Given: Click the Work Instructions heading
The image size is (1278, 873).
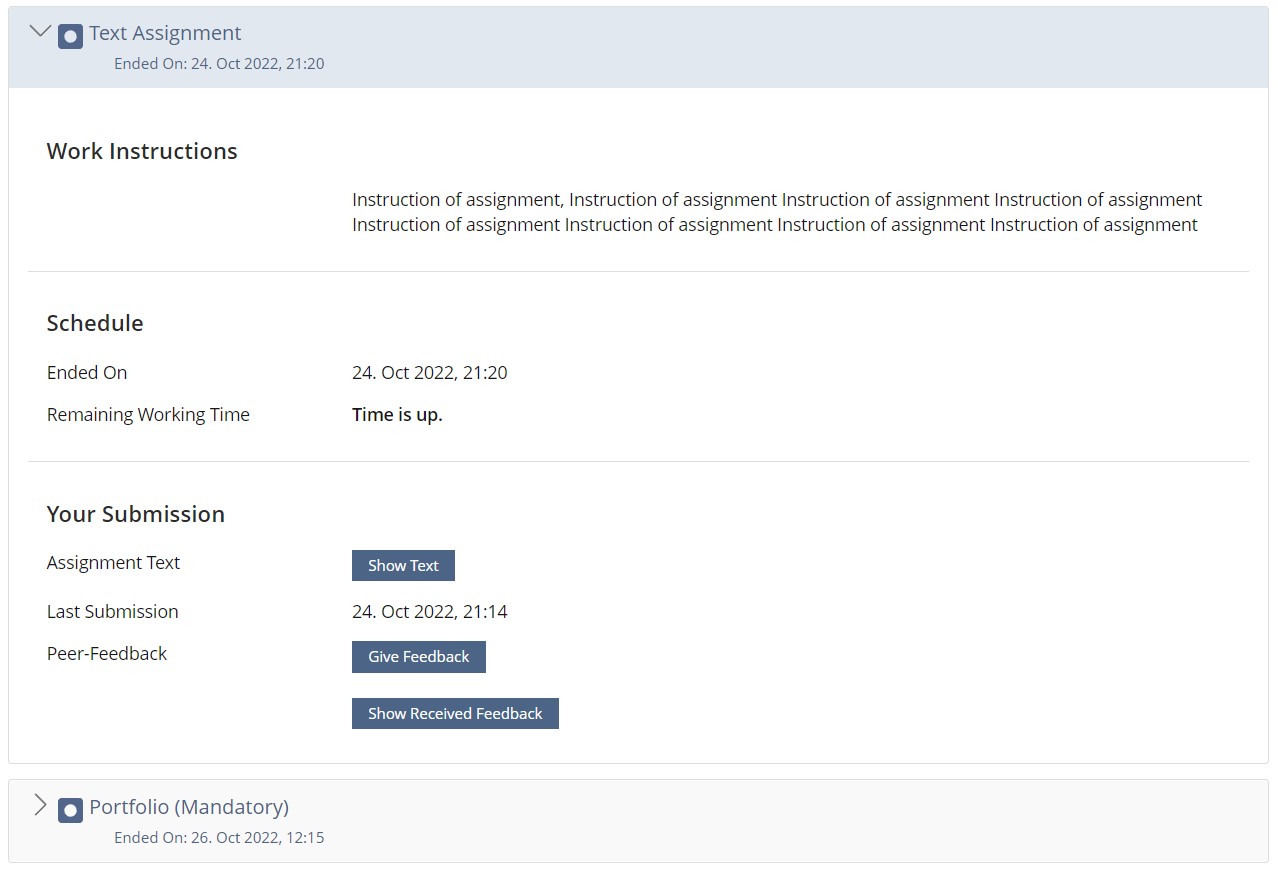Looking at the screenshot, I should click(x=142, y=151).
